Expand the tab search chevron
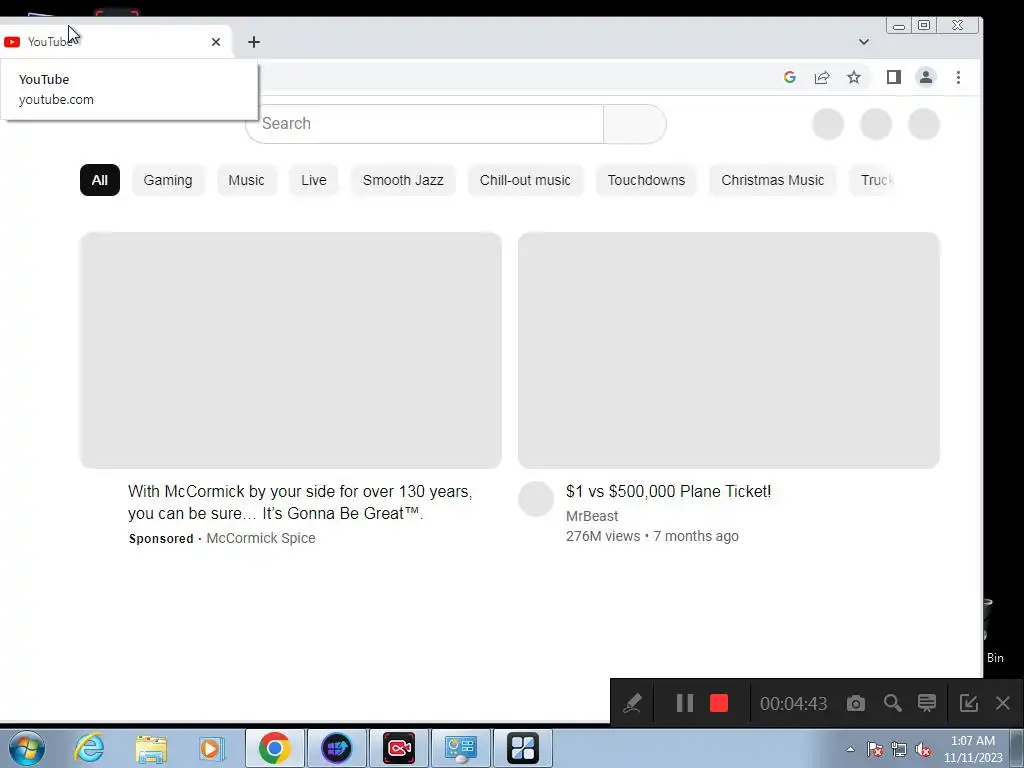This screenshot has width=1024, height=768. tap(863, 42)
